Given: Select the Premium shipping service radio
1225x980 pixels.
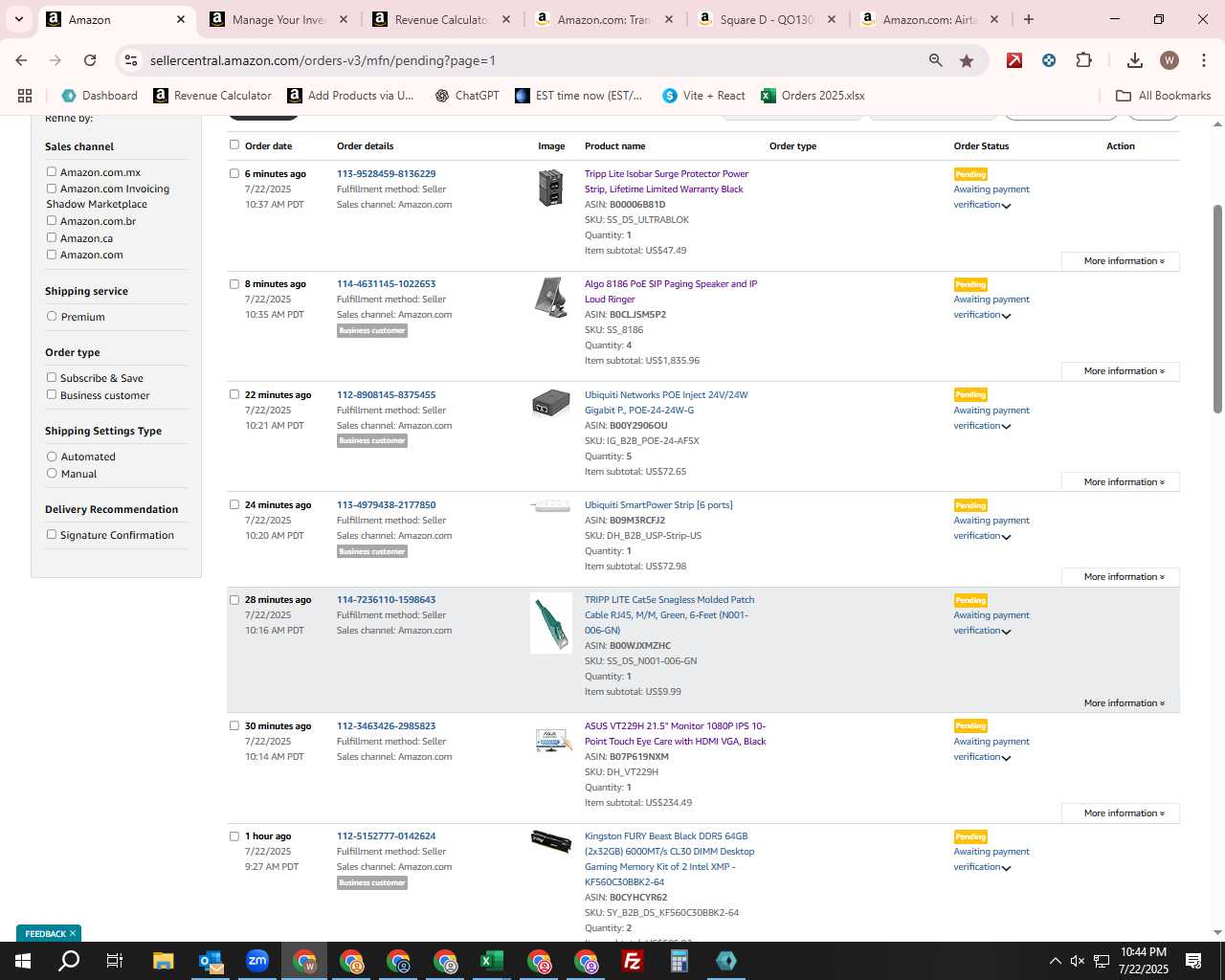Looking at the screenshot, I should click(x=52, y=317).
